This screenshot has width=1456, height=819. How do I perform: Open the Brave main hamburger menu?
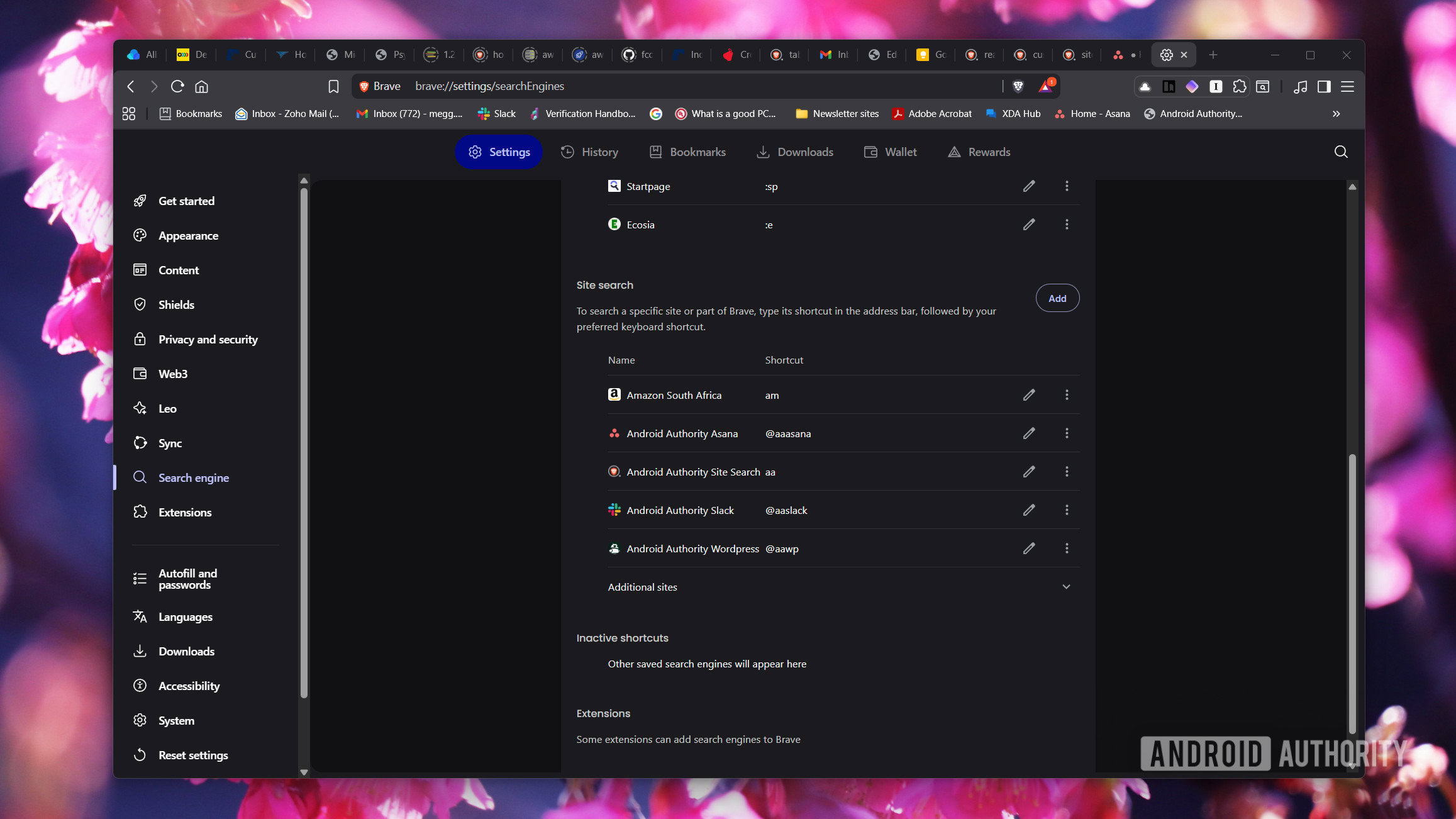point(1347,86)
